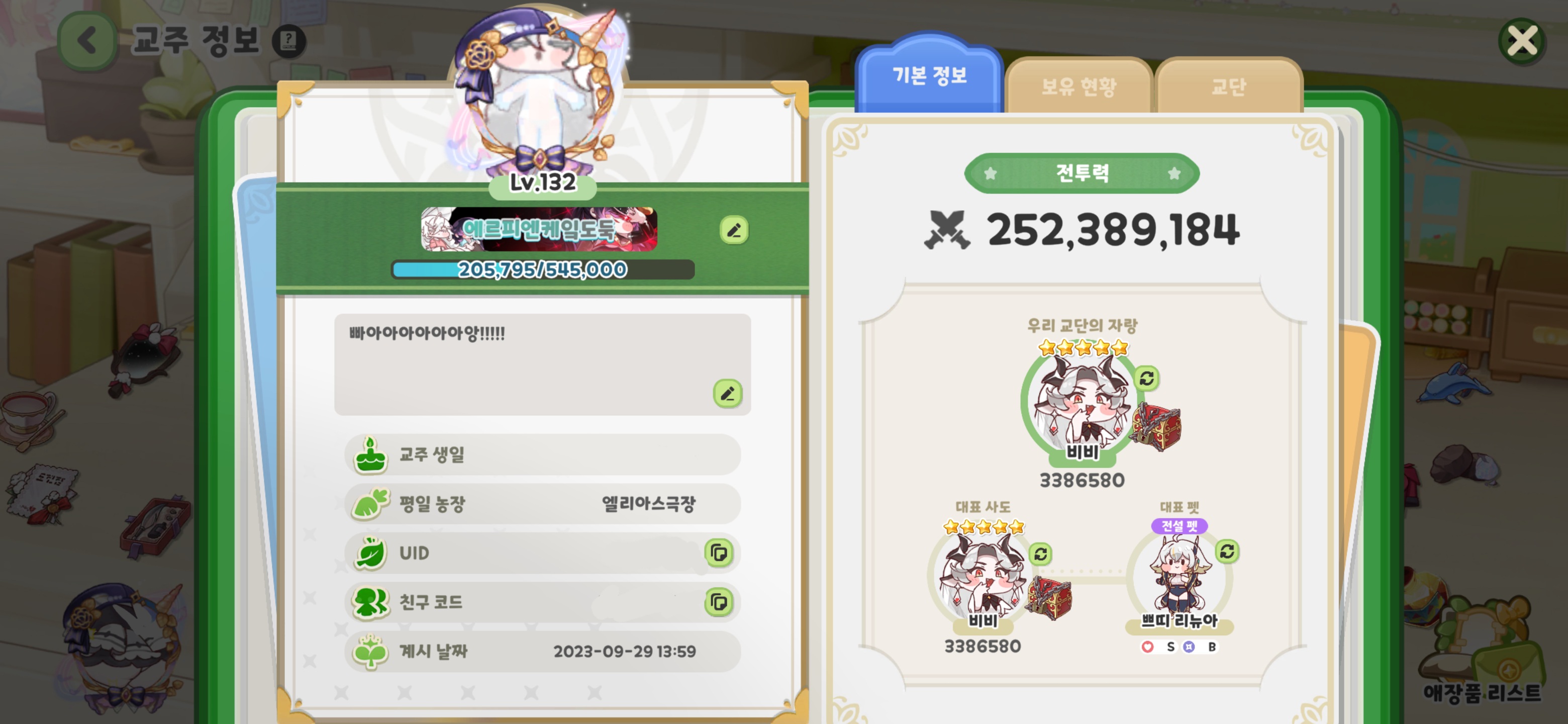This screenshot has width=1568, height=724.
Task: Select the 쁘띠 리뉴아 pet portrait
Action: tap(1179, 575)
